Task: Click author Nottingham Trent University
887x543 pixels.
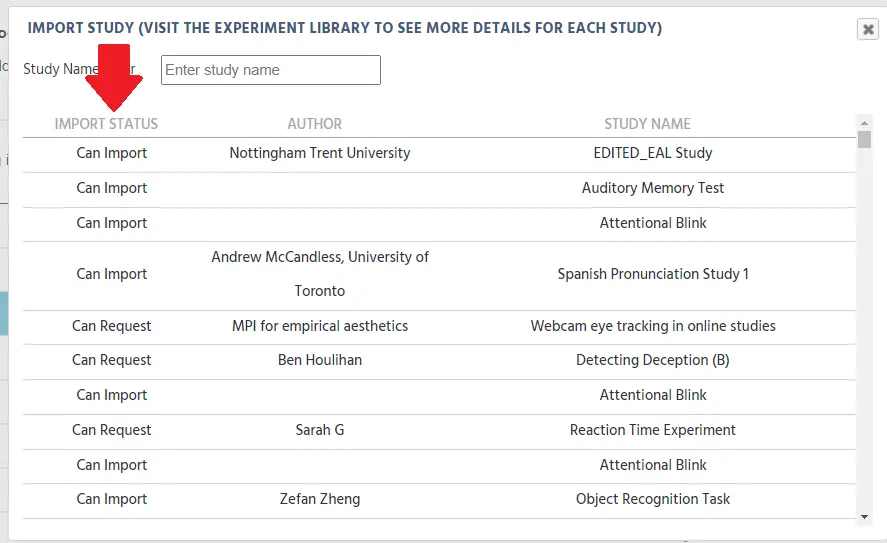Action: (x=320, y=153)
